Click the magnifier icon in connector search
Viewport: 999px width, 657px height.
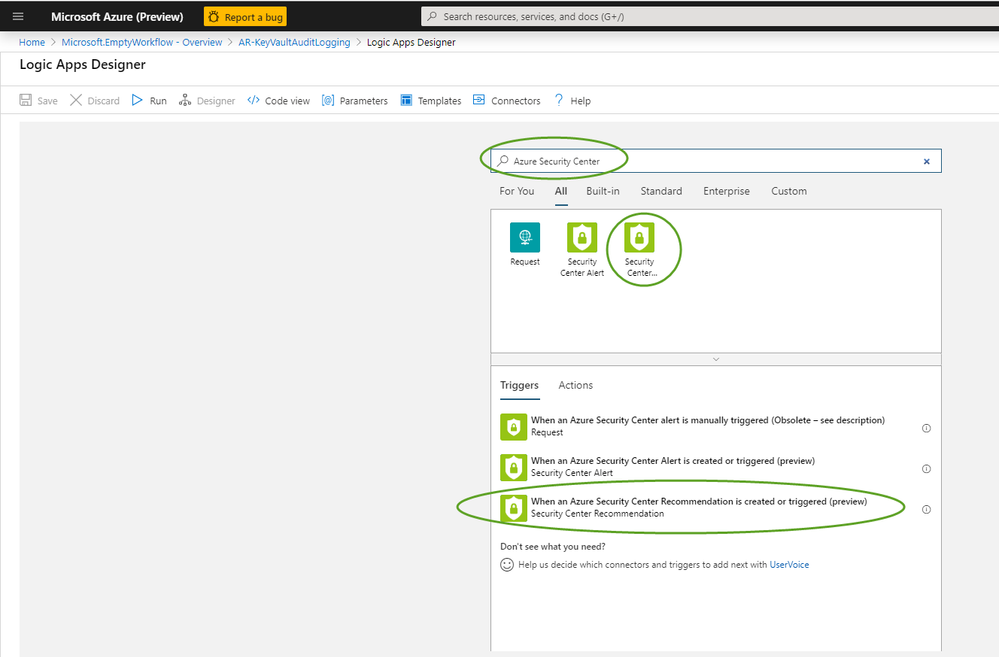tap(503, 161)
